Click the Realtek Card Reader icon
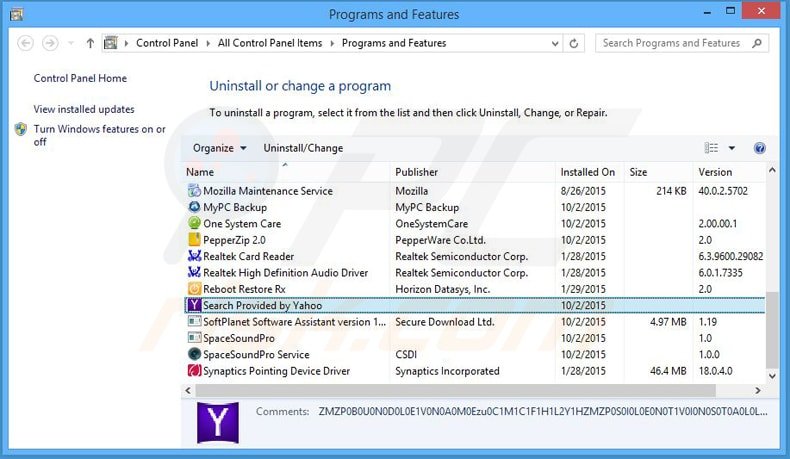Viewport: 790px width, 459px height. (x=194, y=255)
